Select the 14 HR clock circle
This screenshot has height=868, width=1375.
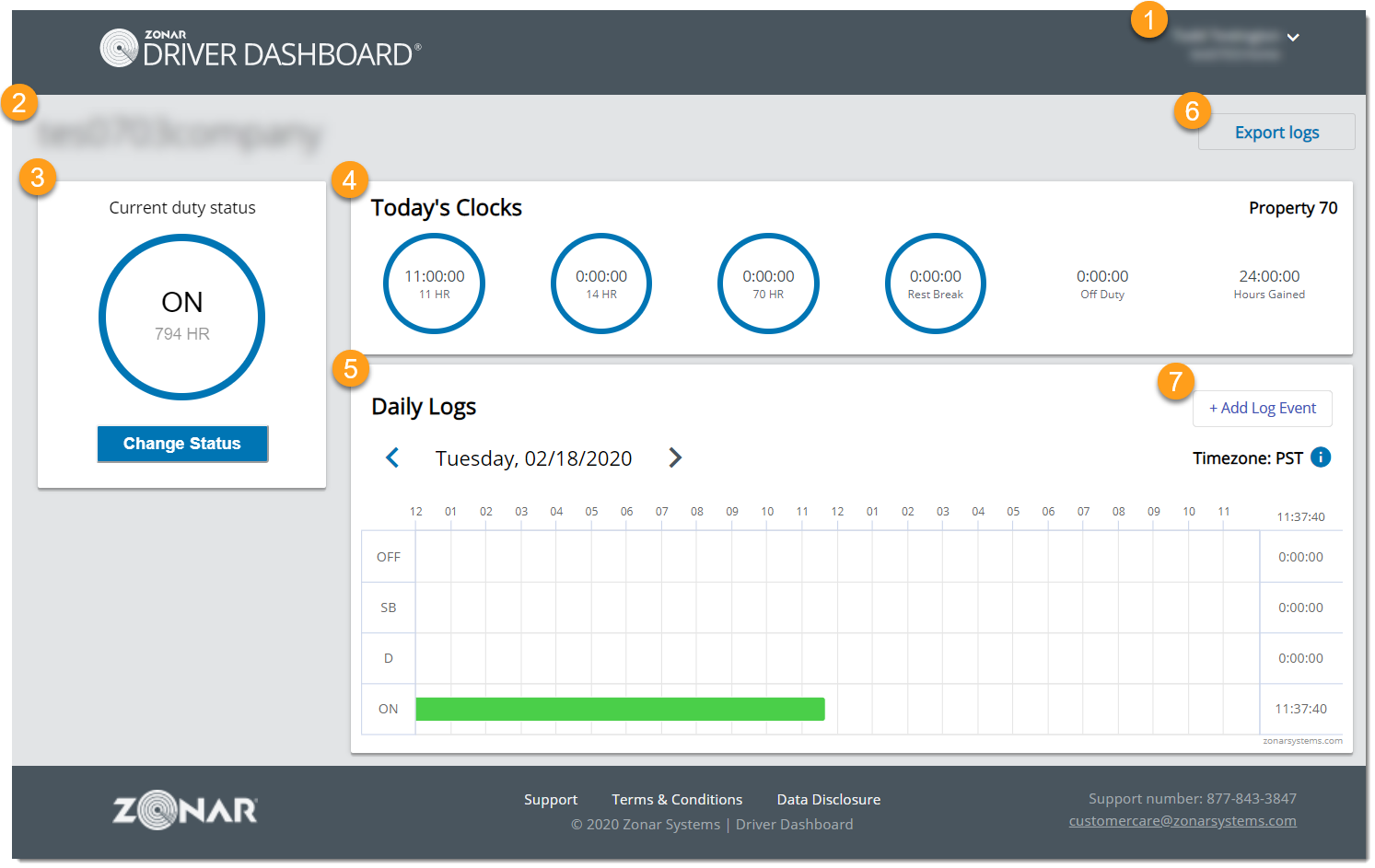point(600,284)
